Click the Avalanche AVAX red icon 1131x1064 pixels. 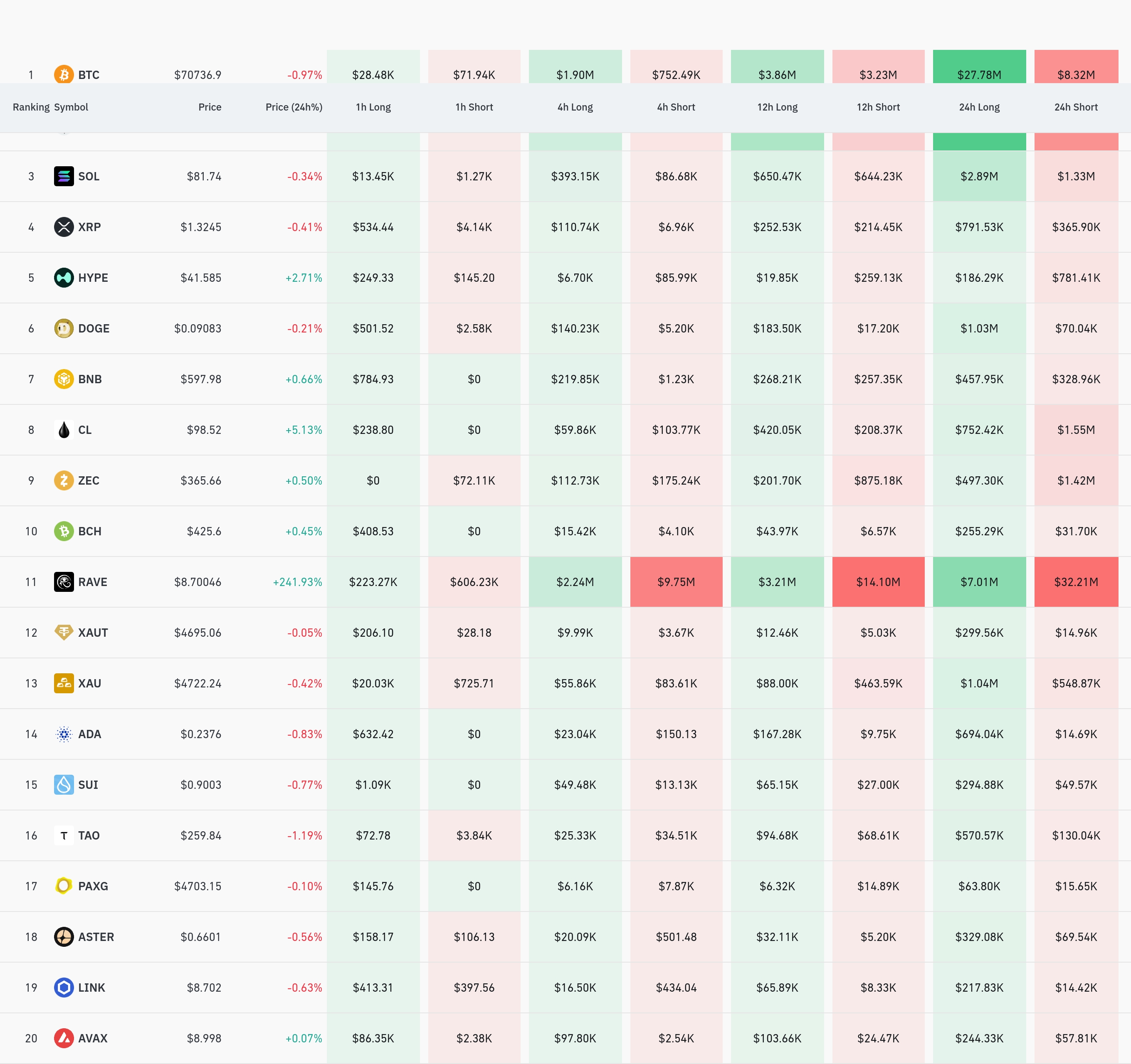pos(64,1038)
